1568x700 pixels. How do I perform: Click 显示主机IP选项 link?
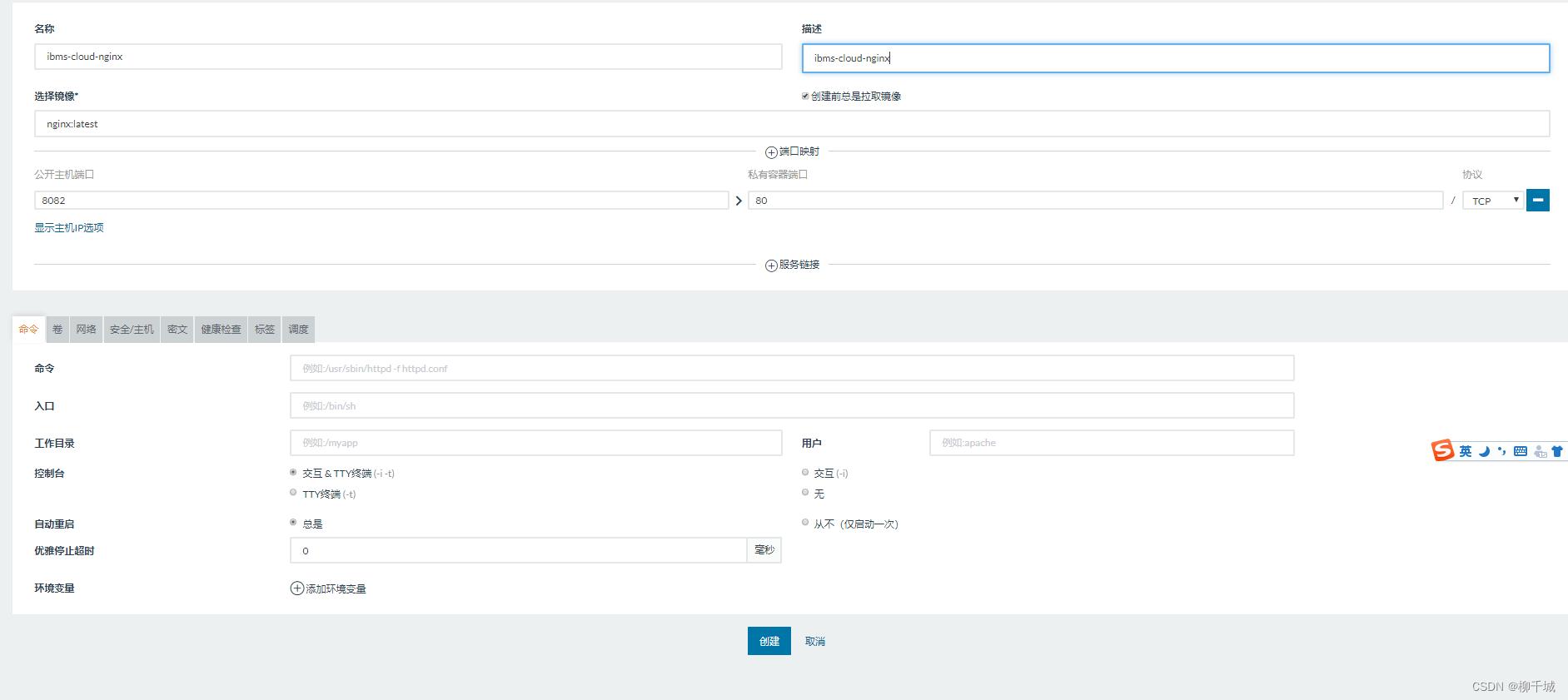(x=69, y=228)
